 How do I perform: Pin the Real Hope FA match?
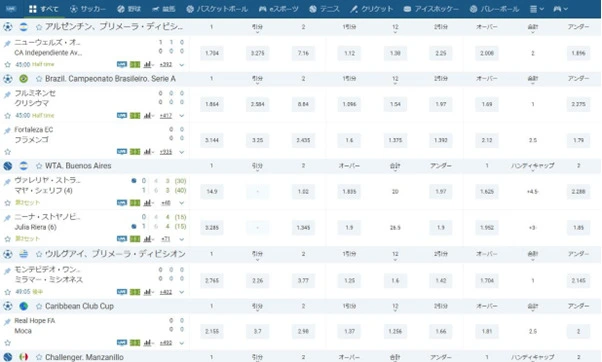[x=7, y=322]
